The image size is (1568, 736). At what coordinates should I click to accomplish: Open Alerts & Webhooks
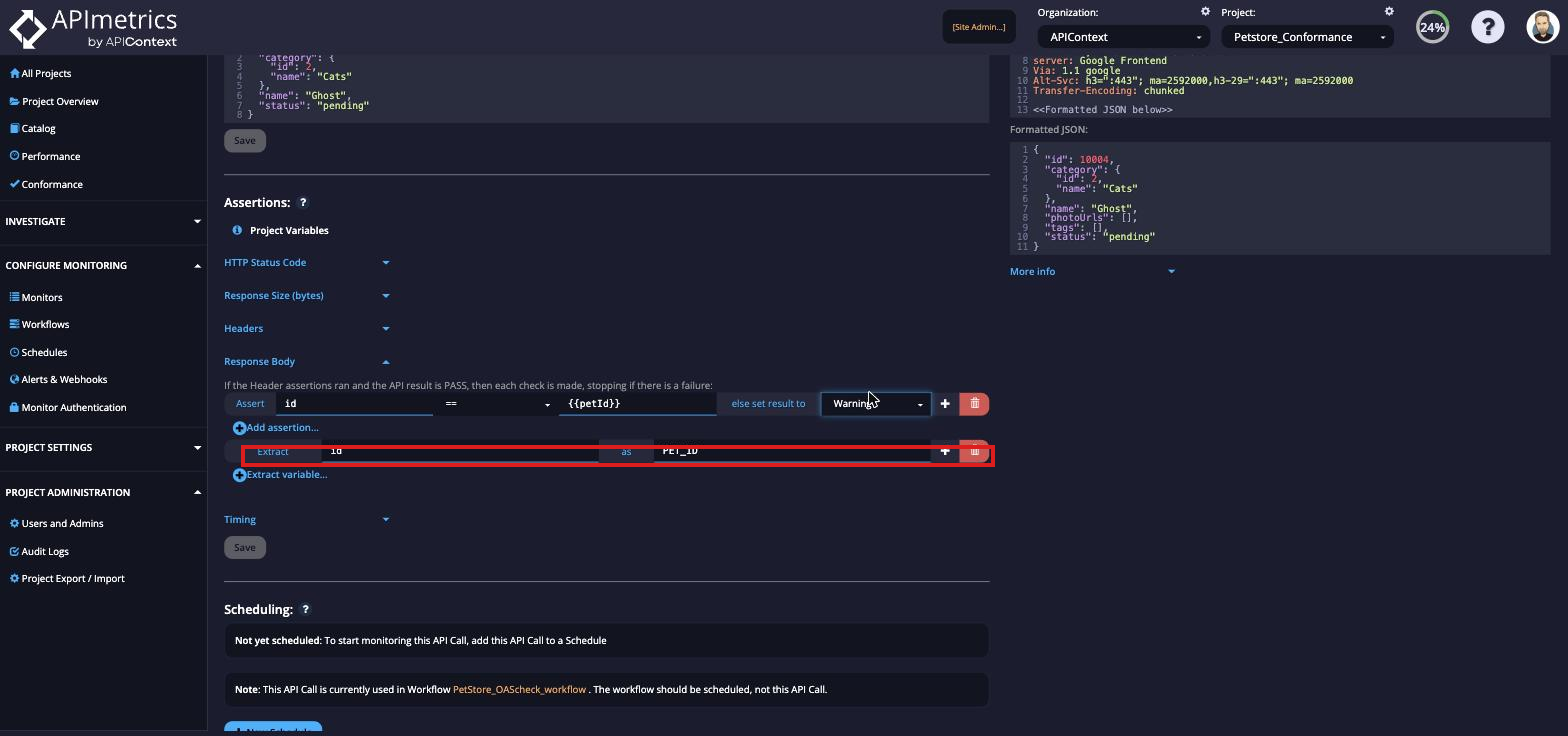[58, 380]
